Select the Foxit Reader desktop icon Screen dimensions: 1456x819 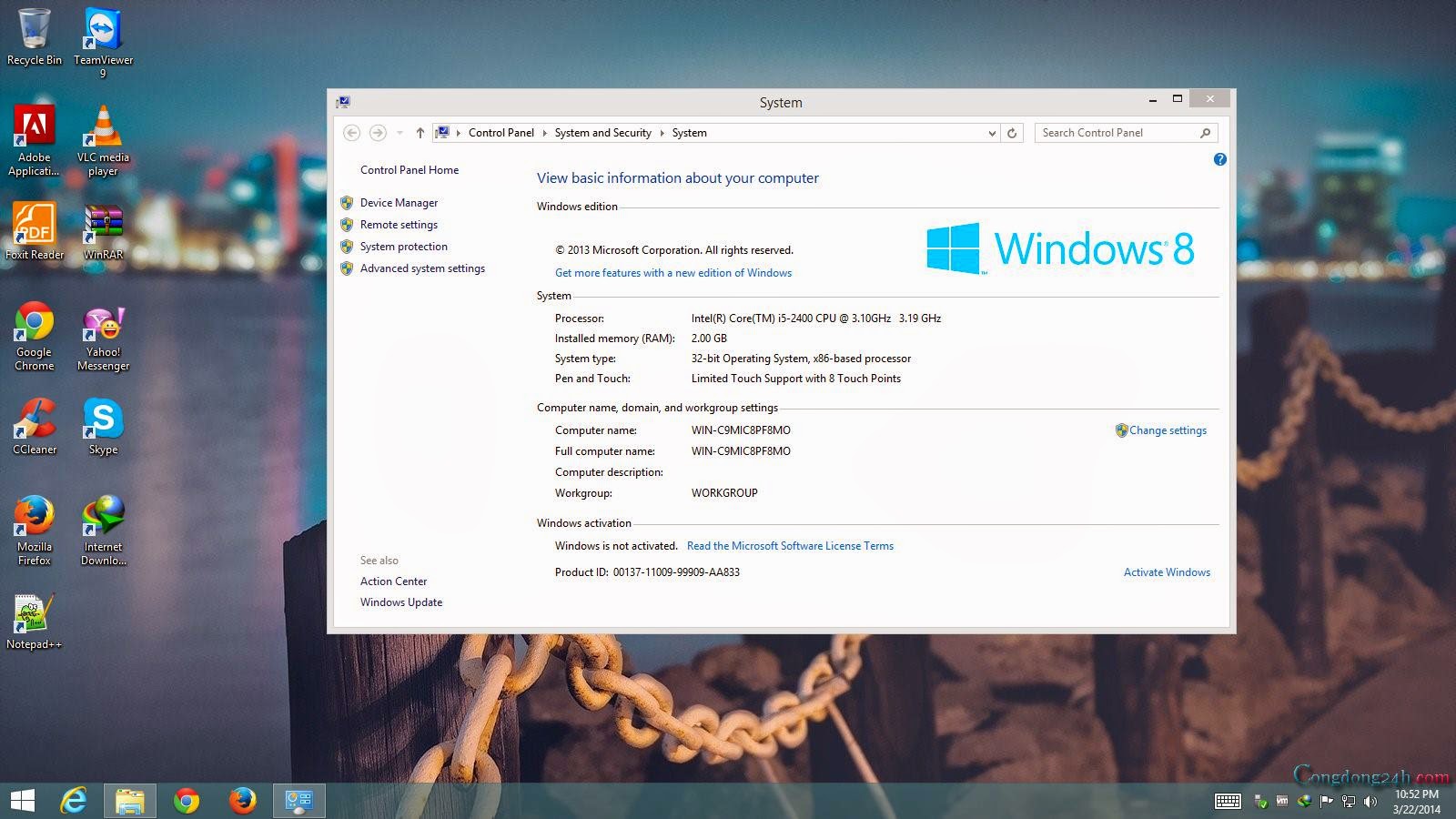(35, 231)
